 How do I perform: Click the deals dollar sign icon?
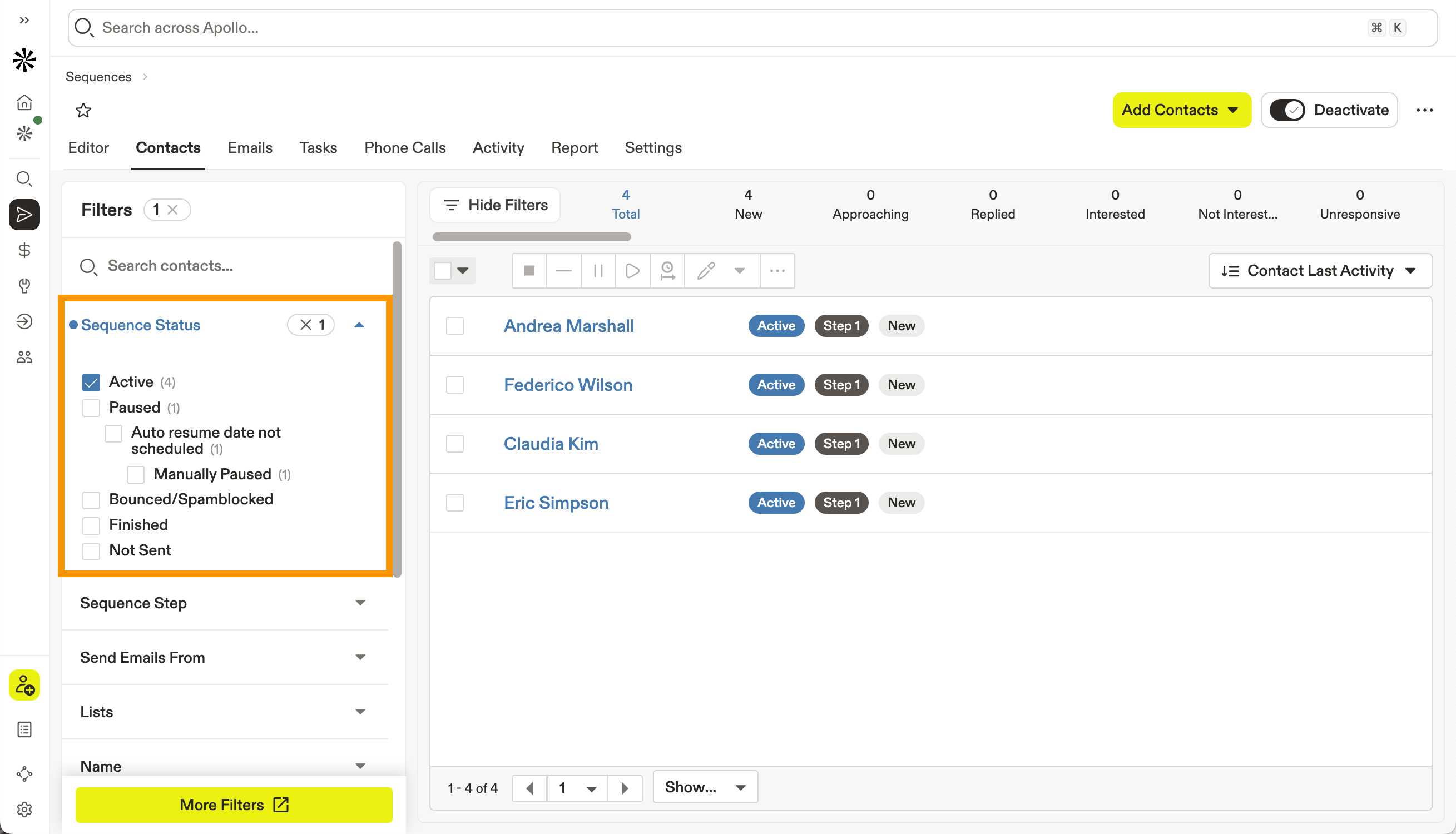pos(24,250)
